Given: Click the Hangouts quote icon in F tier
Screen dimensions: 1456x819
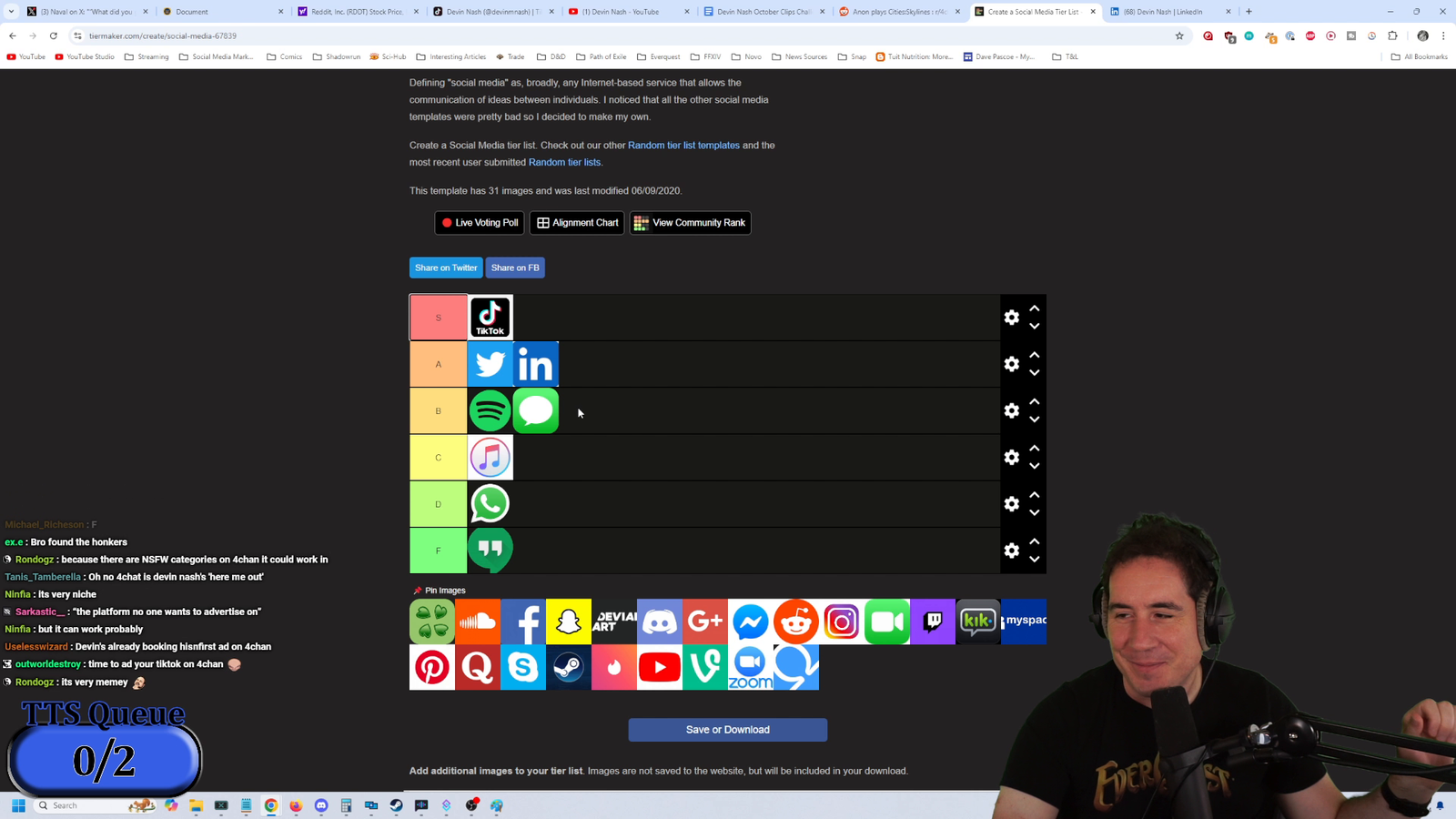Looking at the screenshot, I should coord(490,550).
